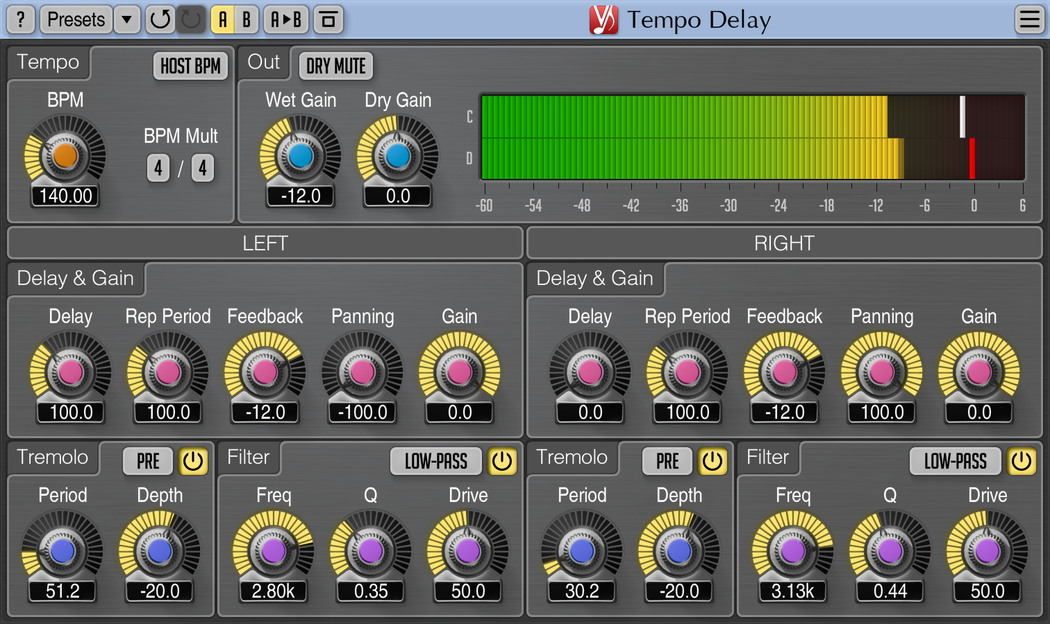Click the window size icon

328,19
